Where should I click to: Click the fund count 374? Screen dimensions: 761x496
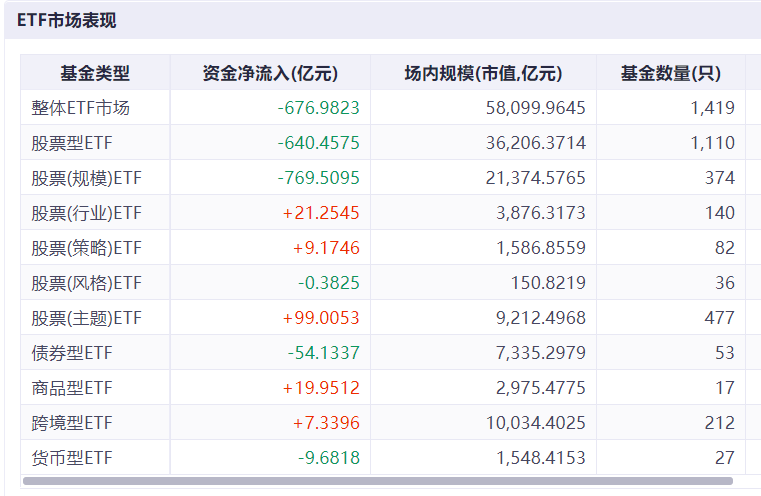coord(720,178)
